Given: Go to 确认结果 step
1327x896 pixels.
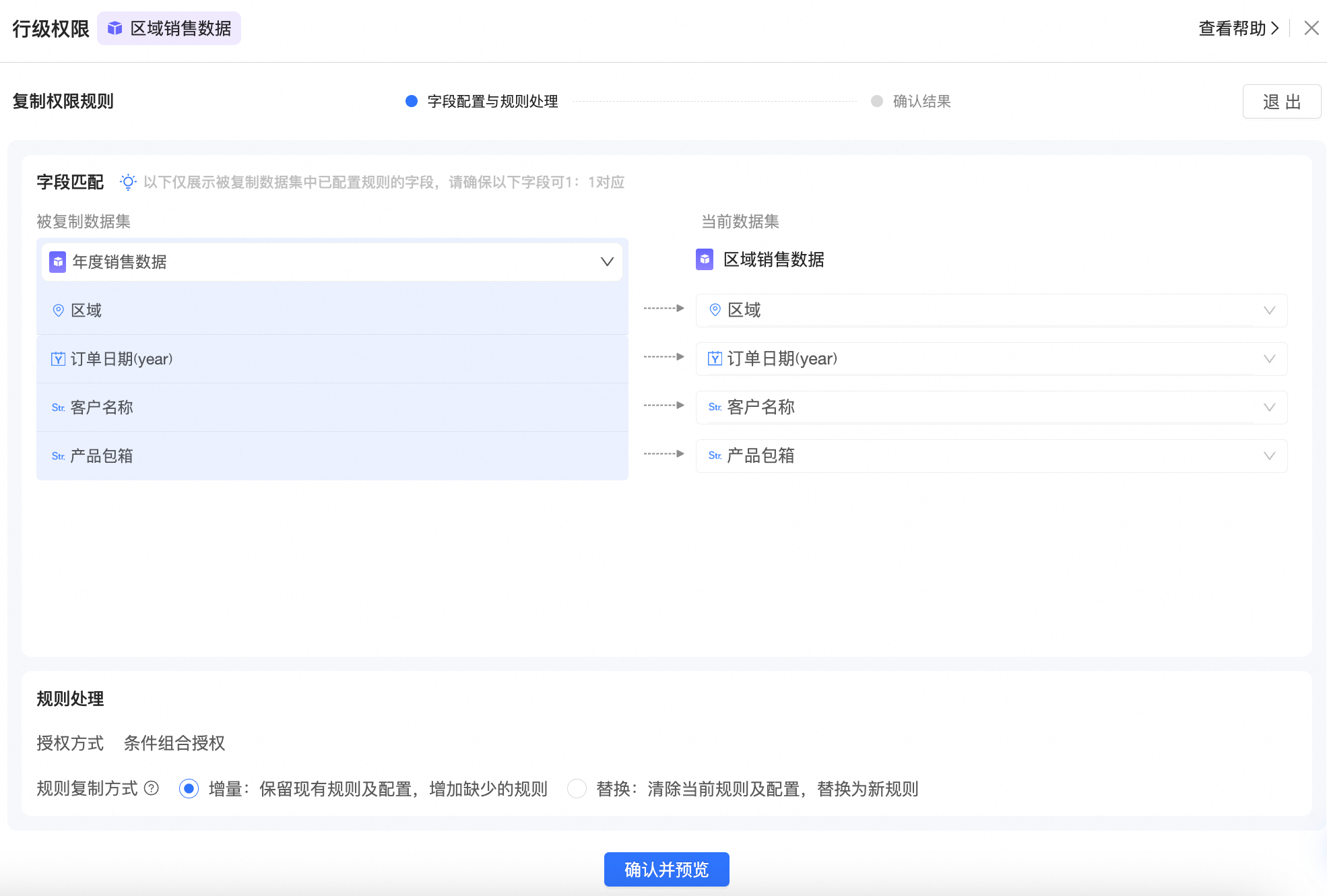Looking at the screenshot, I should (x=921, y=101).
